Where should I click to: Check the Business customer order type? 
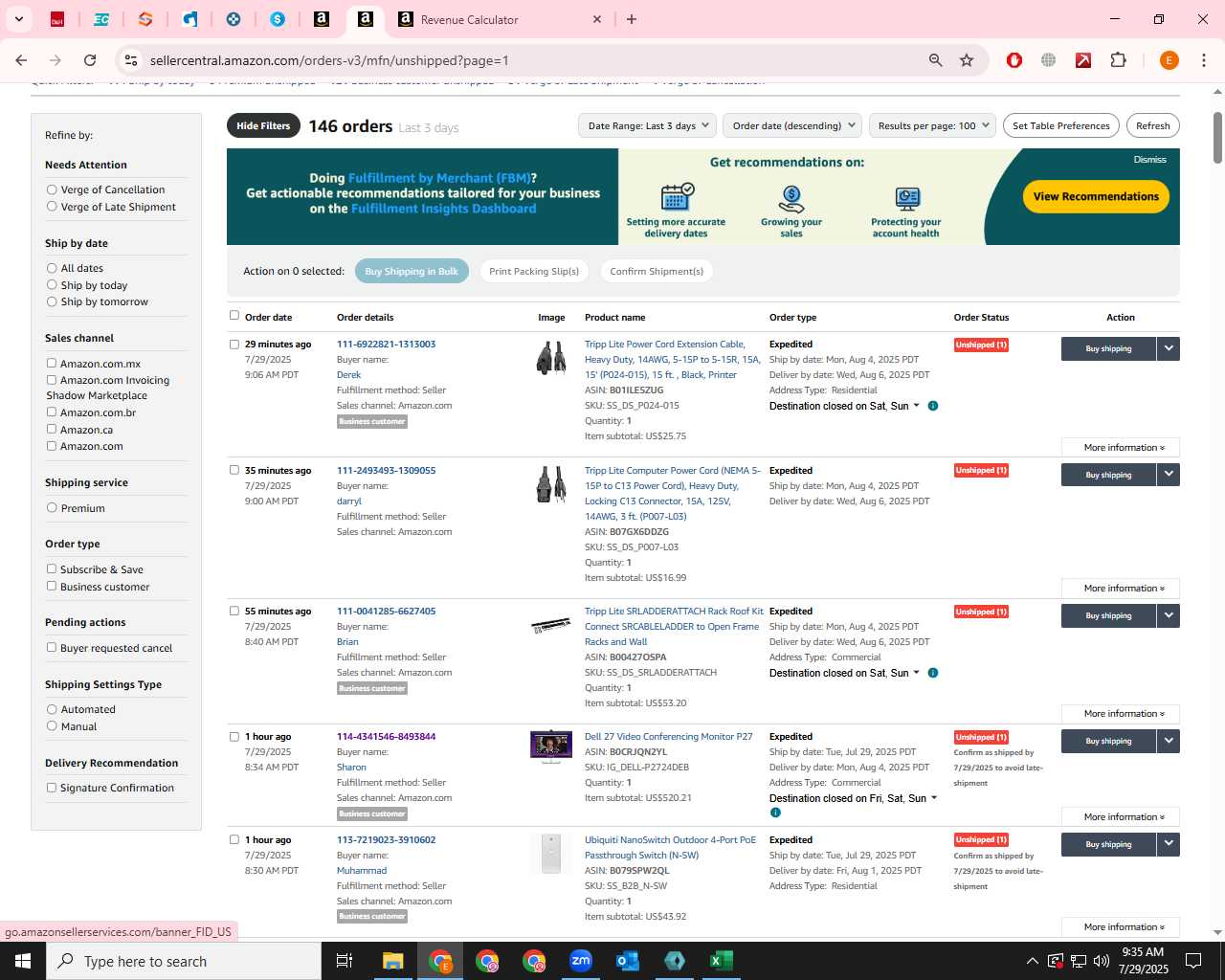(52, 586)
